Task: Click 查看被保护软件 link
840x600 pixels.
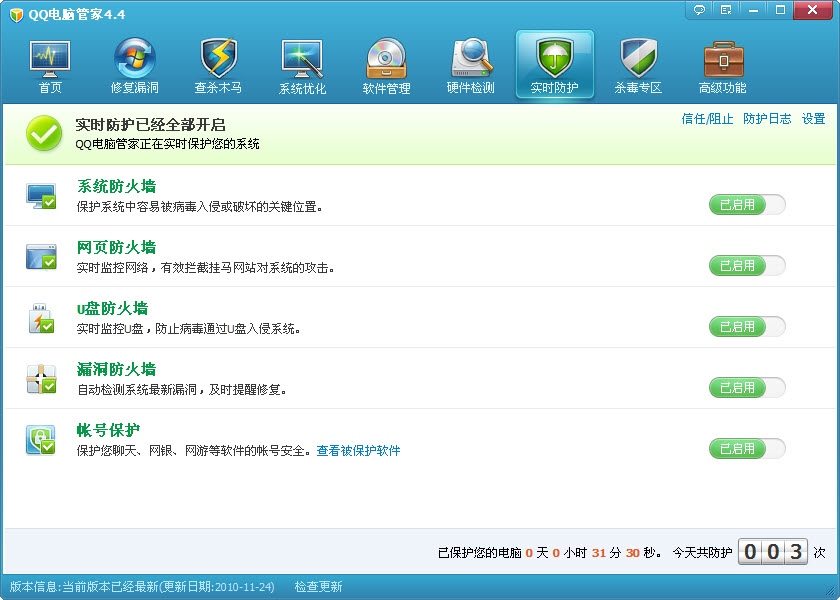Action: (x=358, y=451)
